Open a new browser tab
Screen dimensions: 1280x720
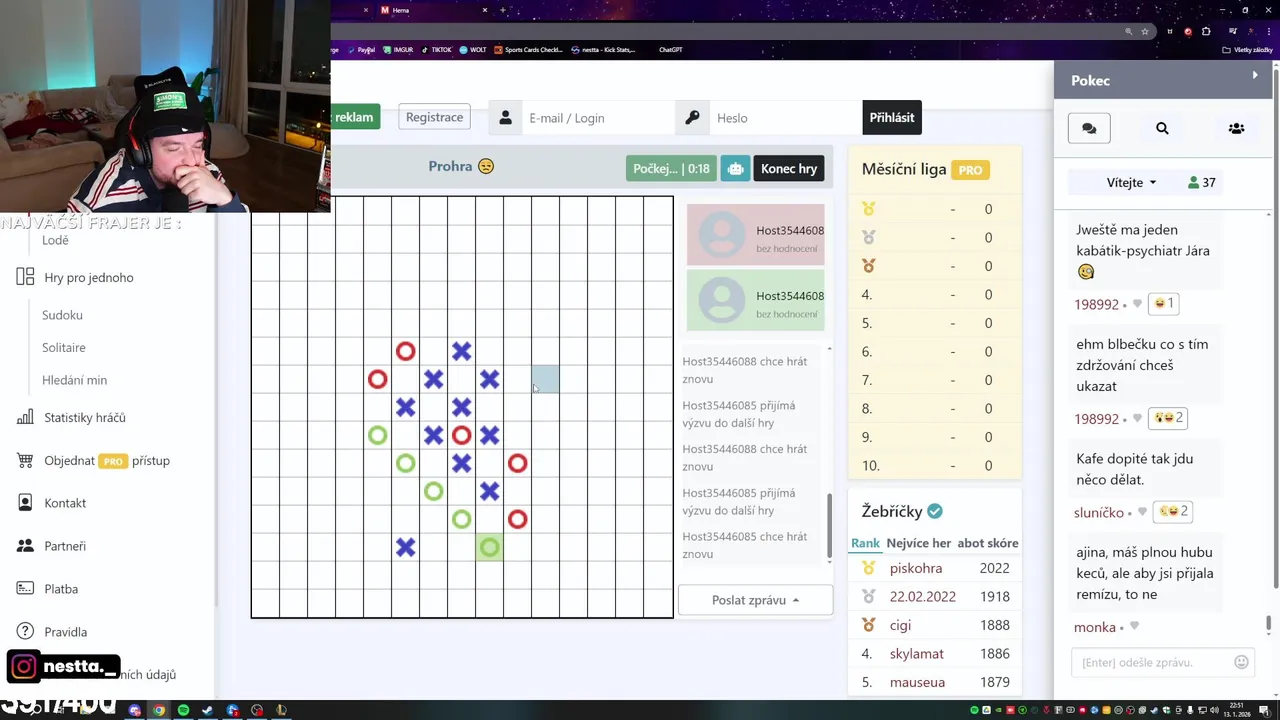[502, 10]
